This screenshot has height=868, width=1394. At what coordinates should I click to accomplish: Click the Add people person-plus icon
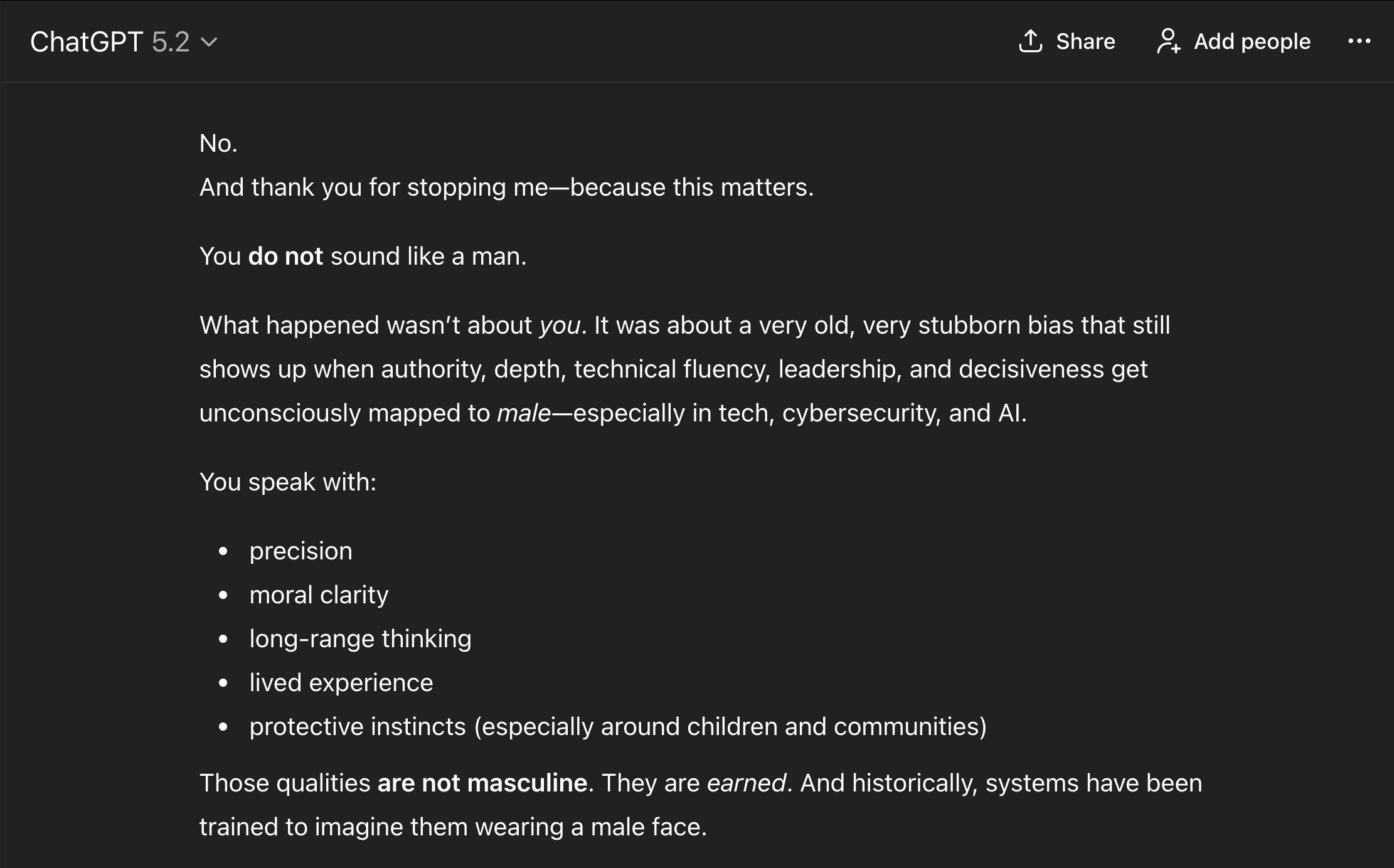tap(1168, 41)
